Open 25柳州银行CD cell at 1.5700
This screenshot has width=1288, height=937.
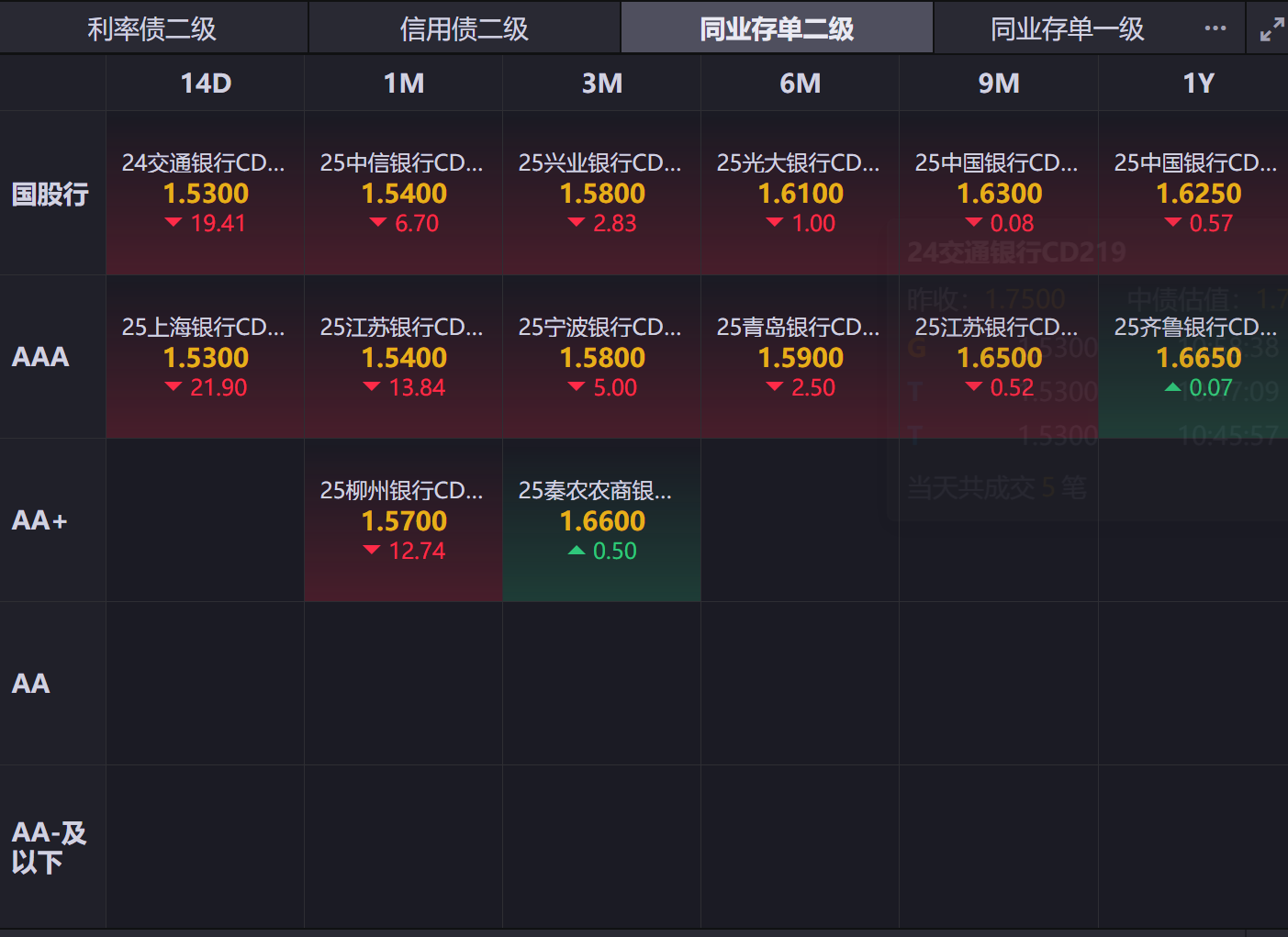[x=404, y=520]
